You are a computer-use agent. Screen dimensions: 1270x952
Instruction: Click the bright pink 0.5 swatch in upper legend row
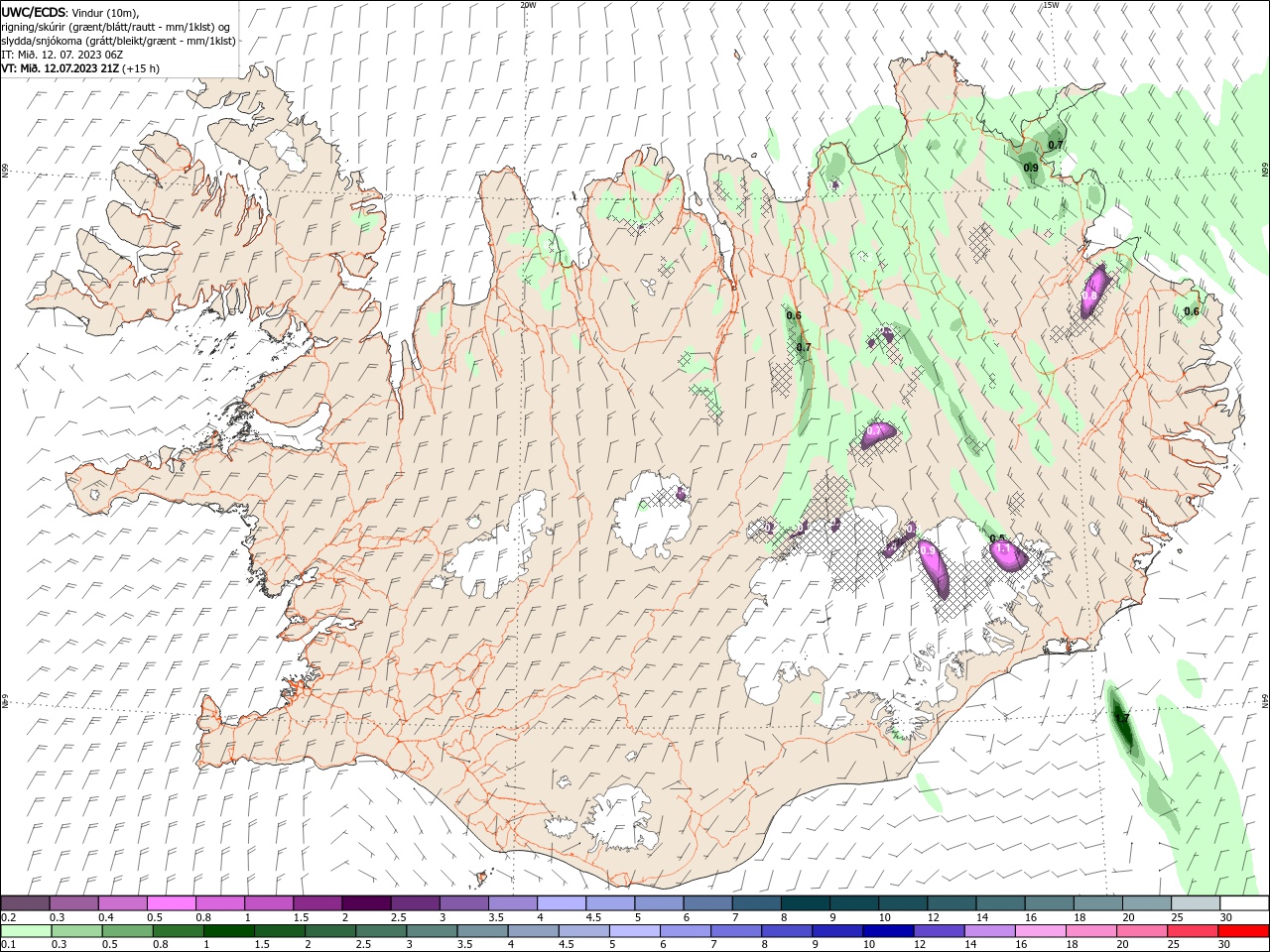tap(171, 902)
